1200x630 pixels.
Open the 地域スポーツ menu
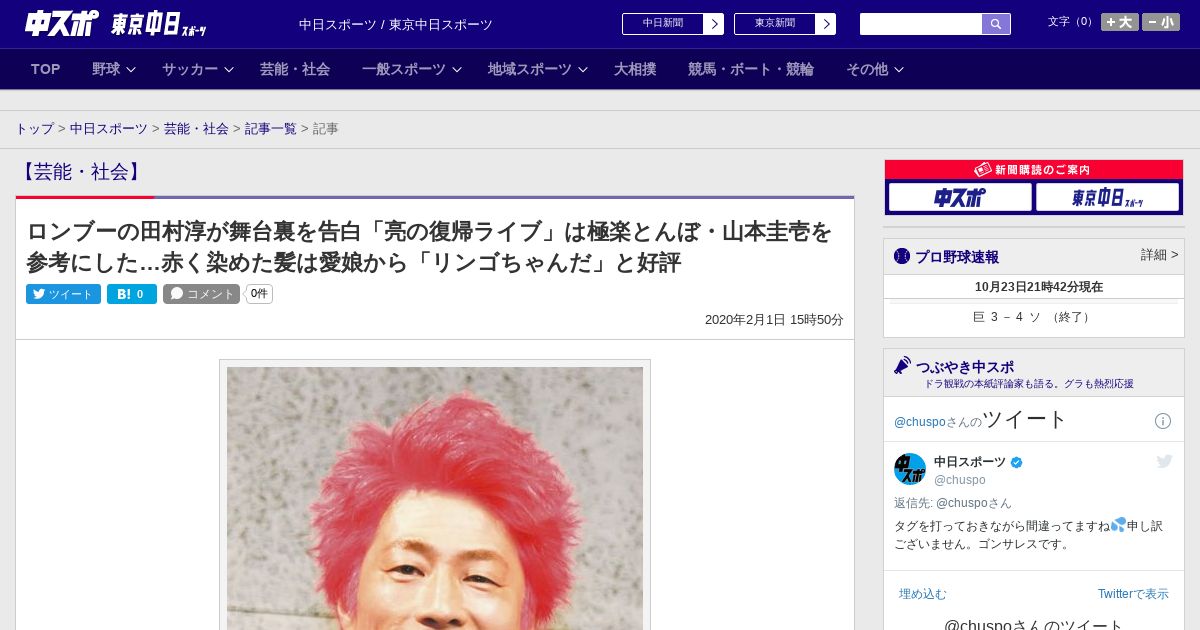(530, 69)
